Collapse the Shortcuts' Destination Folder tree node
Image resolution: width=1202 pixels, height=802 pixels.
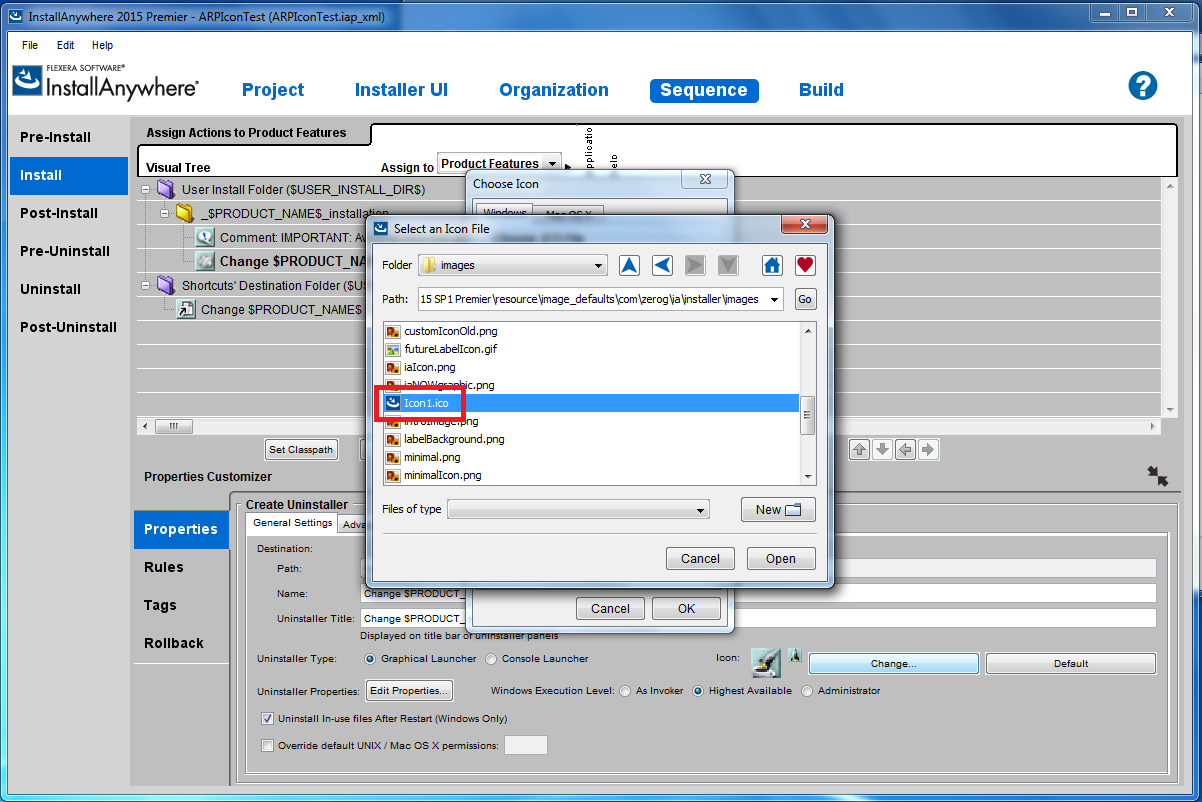[146, 285]
